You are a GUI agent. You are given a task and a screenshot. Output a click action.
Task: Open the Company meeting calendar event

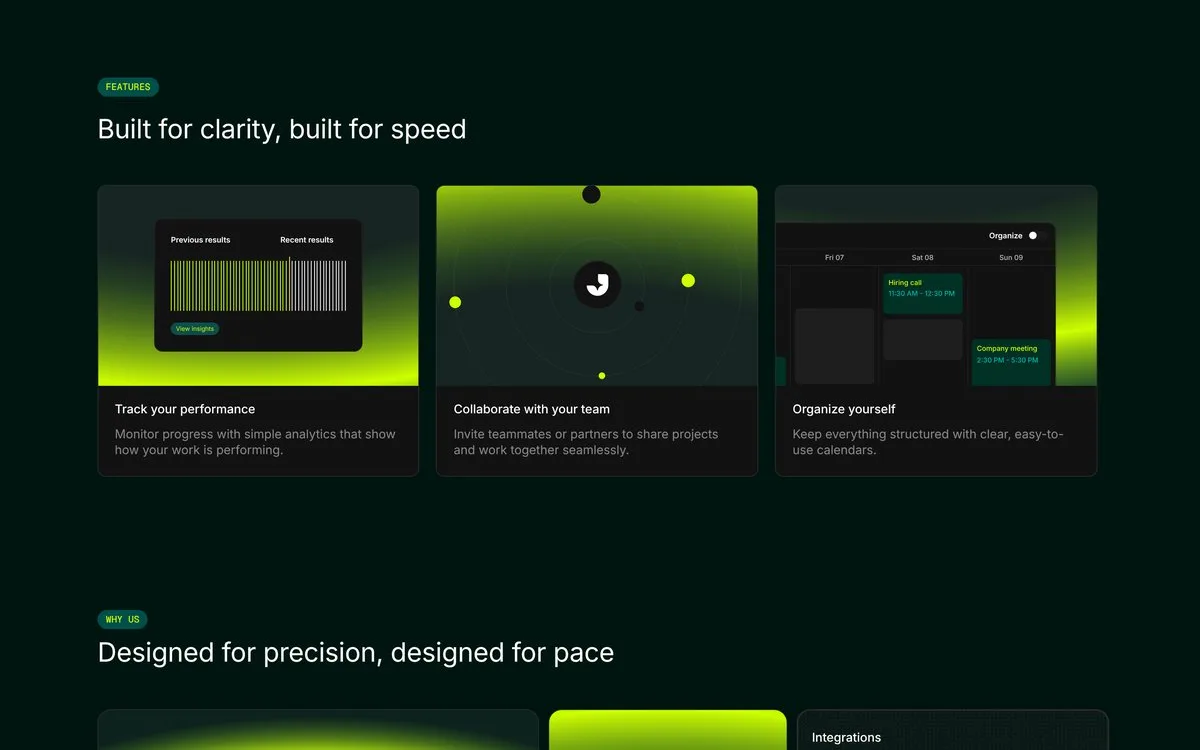1011,361
